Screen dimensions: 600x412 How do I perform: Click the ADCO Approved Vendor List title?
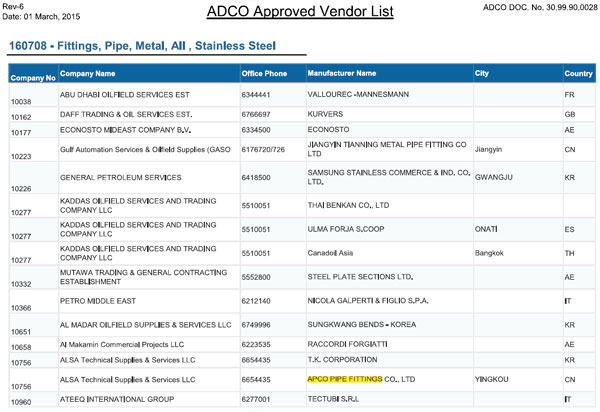(300, 11)
